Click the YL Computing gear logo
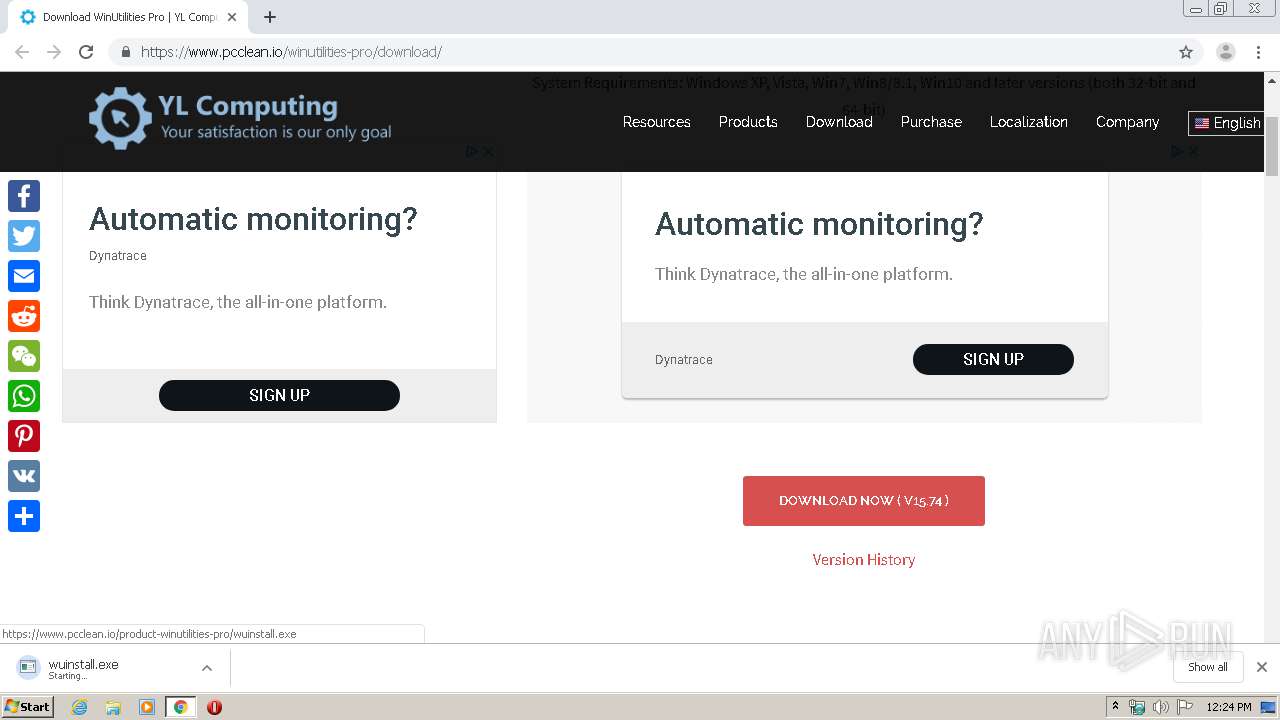Image resolution: width=1280 pixels, height=720 pixels. [120, 118]
